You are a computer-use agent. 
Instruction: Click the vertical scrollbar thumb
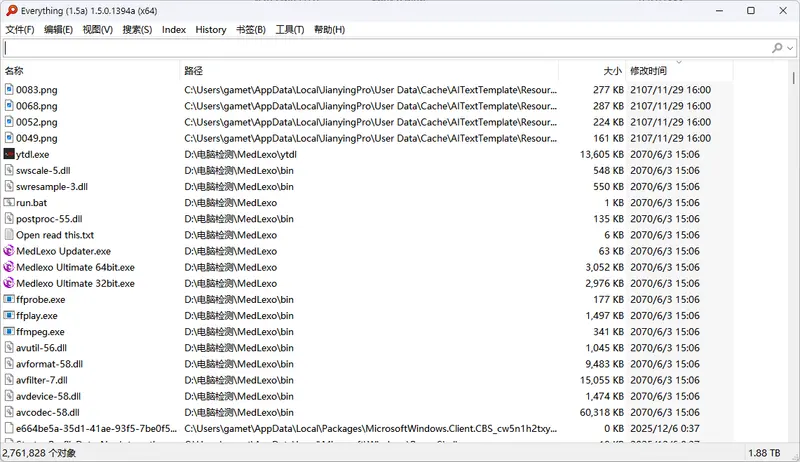(x=794, y=78)
